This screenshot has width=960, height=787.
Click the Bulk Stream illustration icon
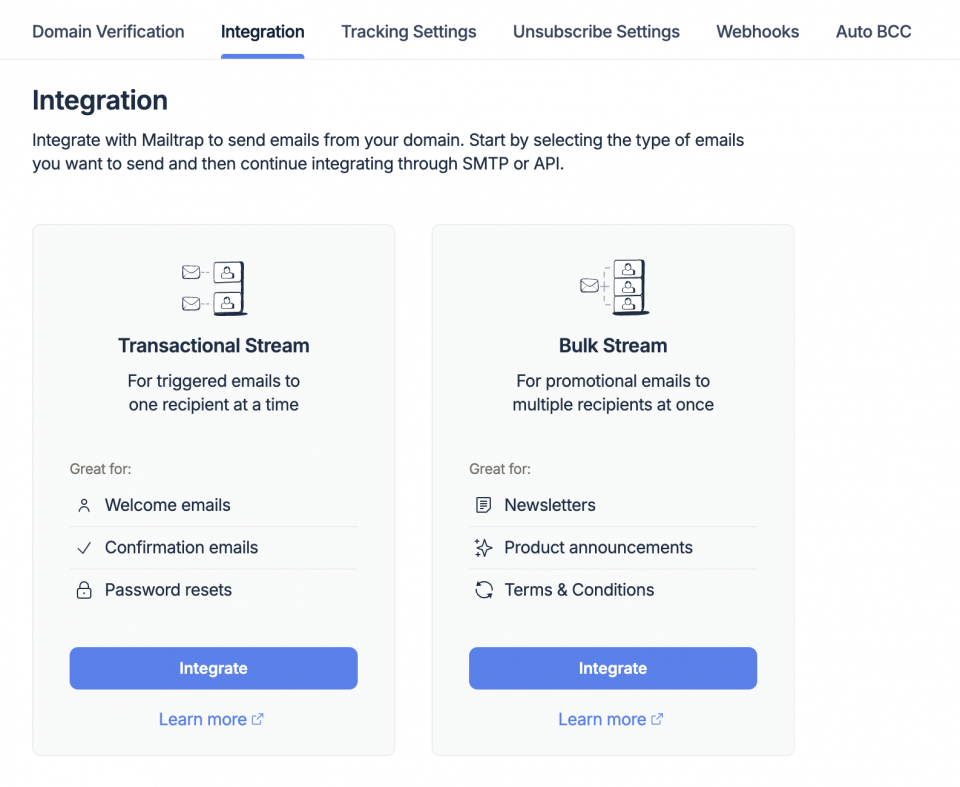(x=613, y=288)
